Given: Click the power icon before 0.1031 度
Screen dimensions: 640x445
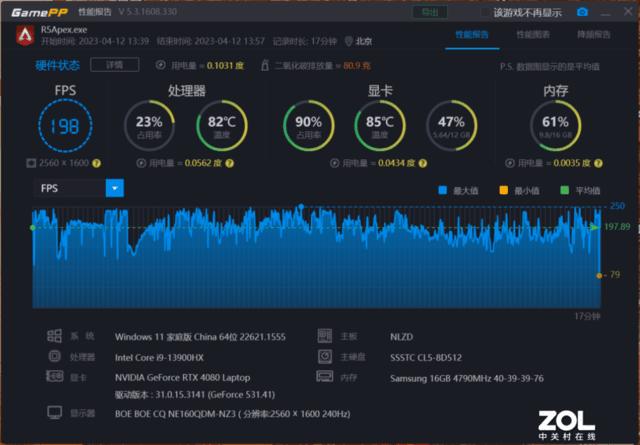Looking at the screenshot, I should pyautogui.click(x=160, y=65).
